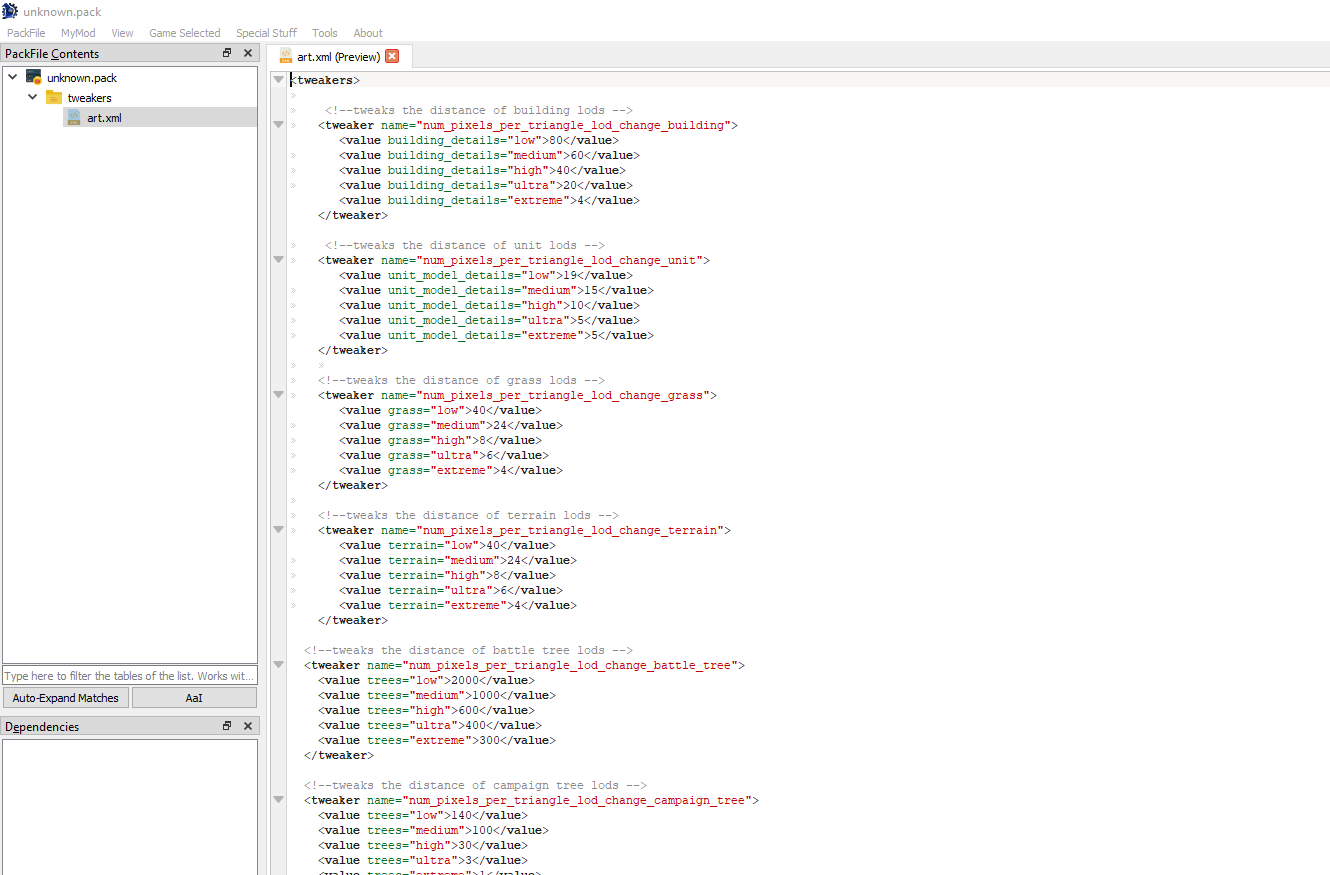Open the Tools menu
The height and width of the screenshot is (875, 1330).
coord(325,33)
